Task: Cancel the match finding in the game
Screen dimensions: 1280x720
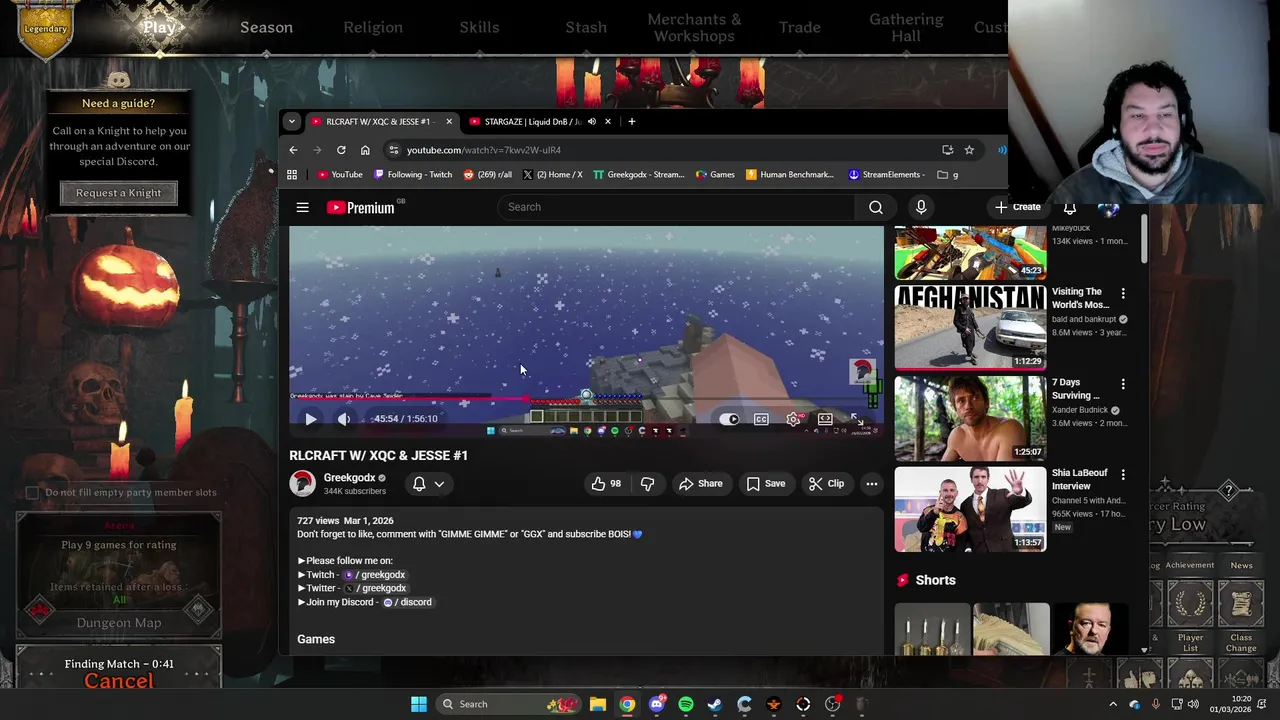Action: pyautogui.click(x=119, y=681)
